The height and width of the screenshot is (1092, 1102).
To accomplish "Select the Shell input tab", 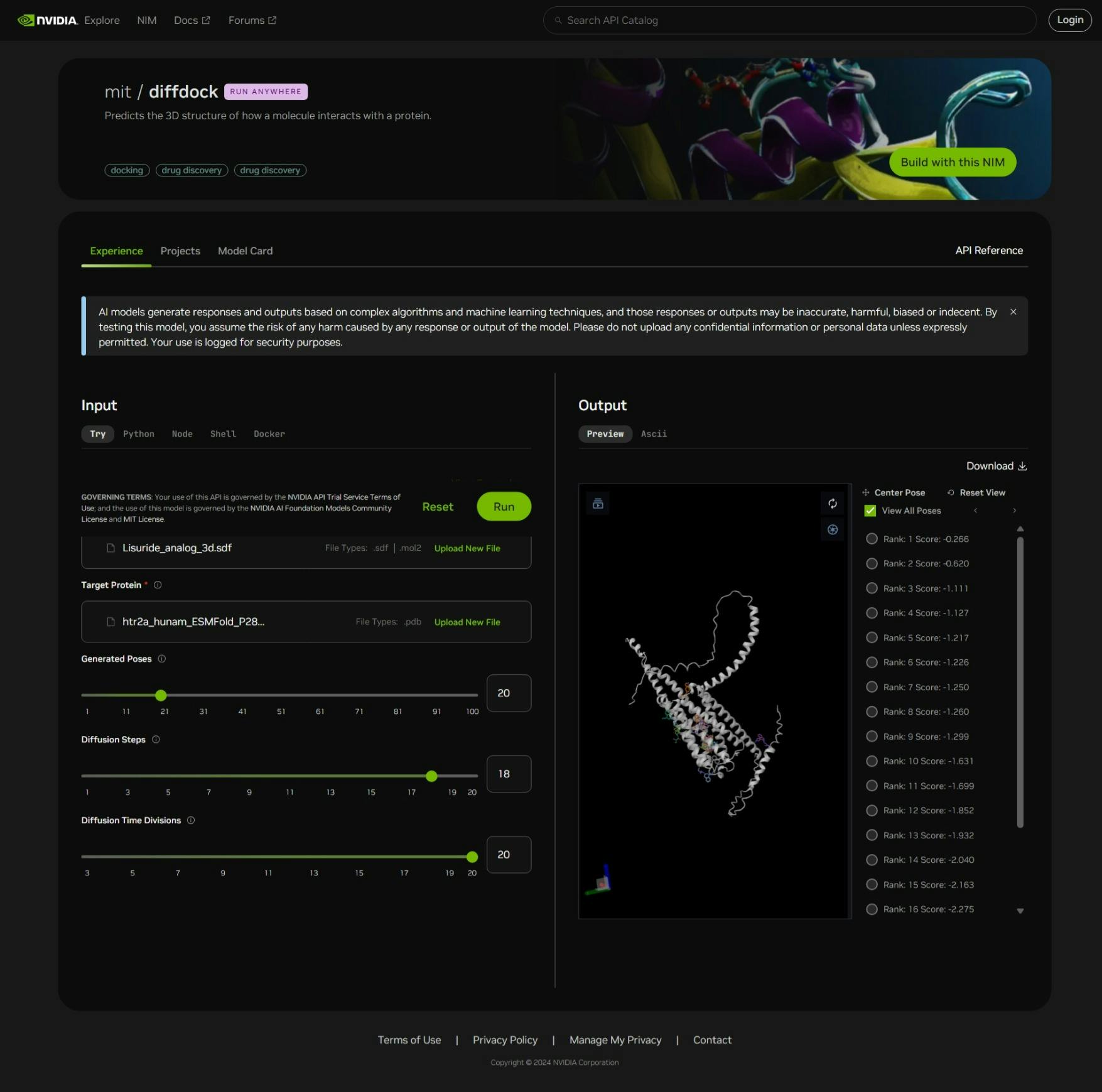I will (223, 434).
